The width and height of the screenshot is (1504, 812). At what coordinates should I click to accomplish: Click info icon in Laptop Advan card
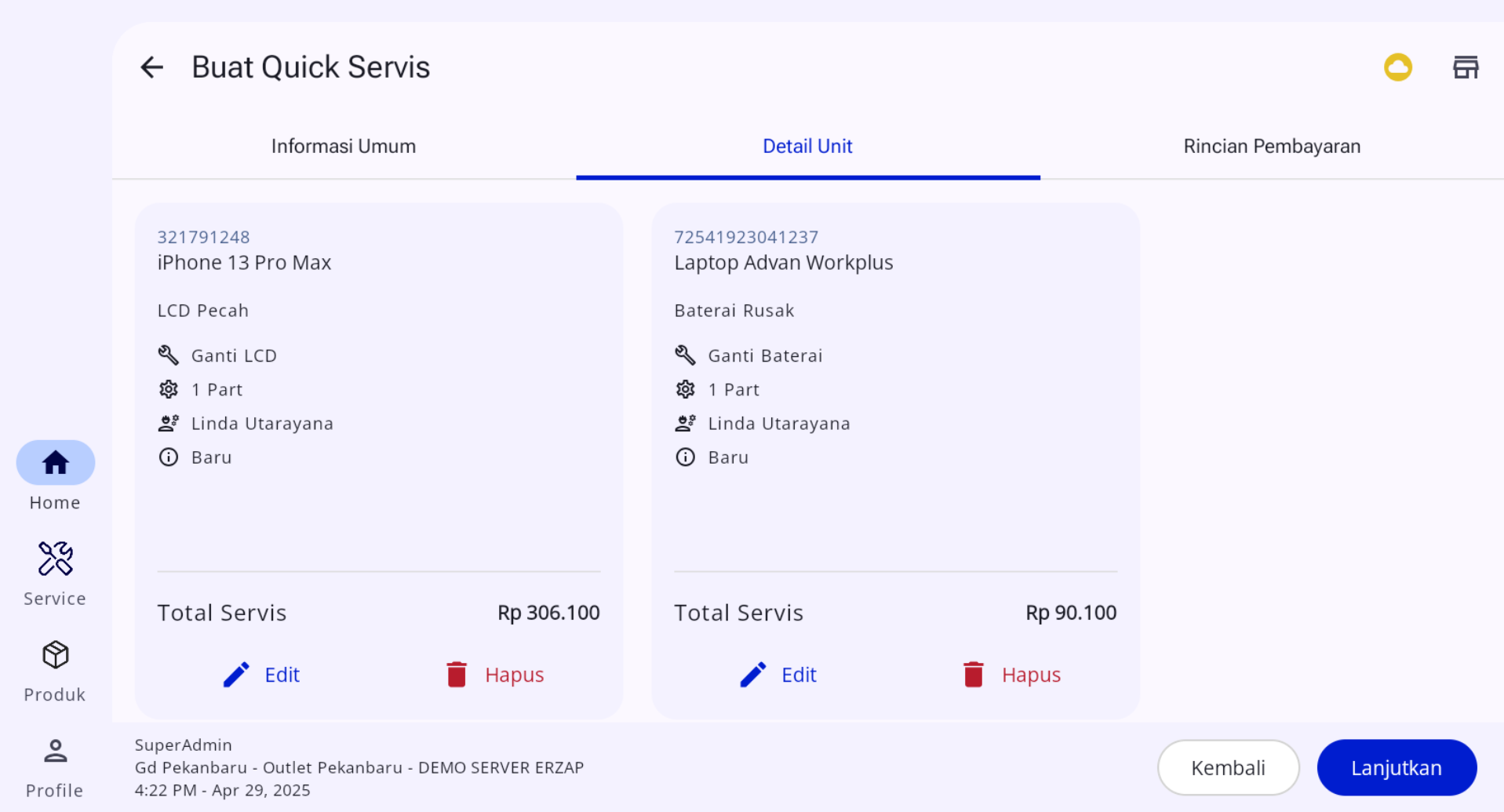click(685, 457)
